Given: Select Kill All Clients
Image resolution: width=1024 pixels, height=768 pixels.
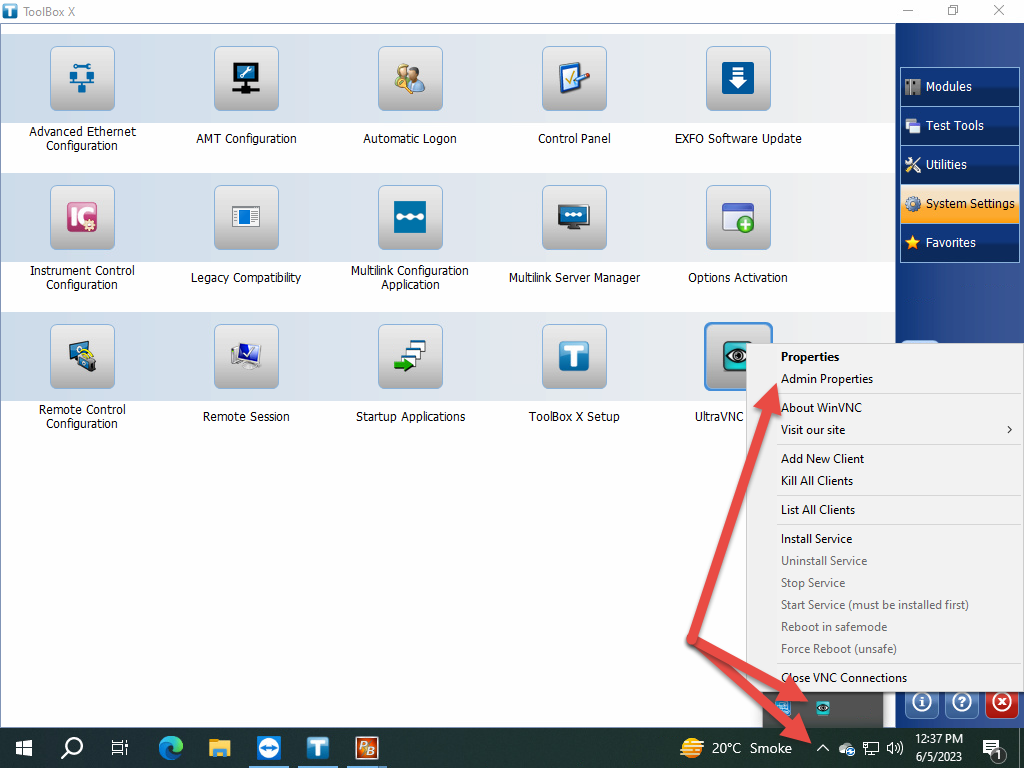Looking at the screenshot, I should (x=886, y=481).
